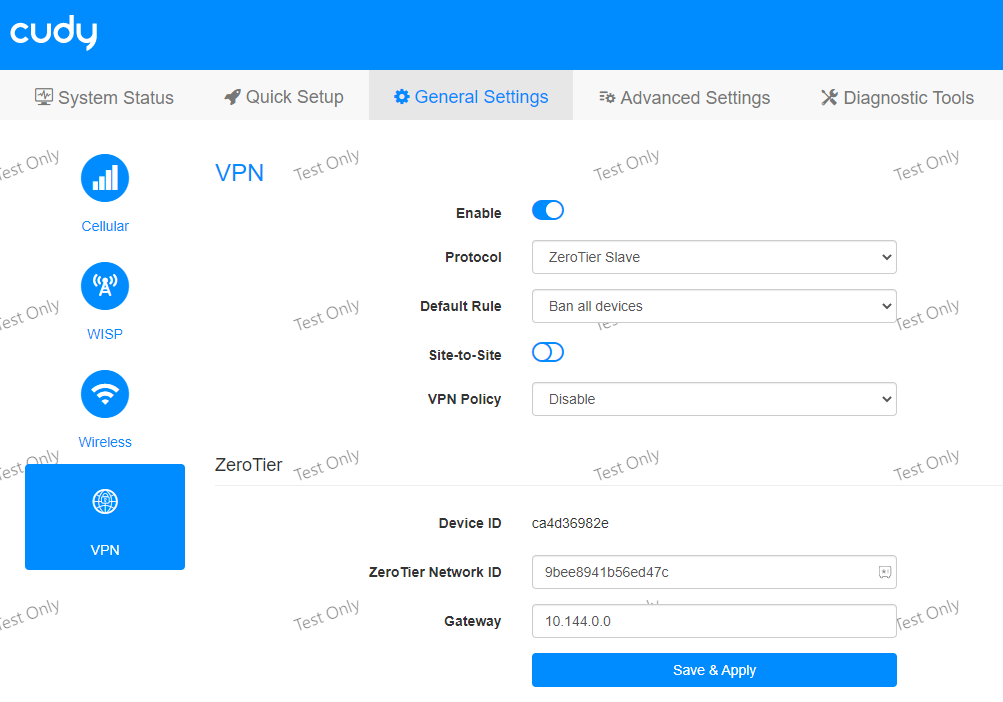
Task: Open the WISP antenna icon
Action: pyautogui.click(x=105, y=286)
